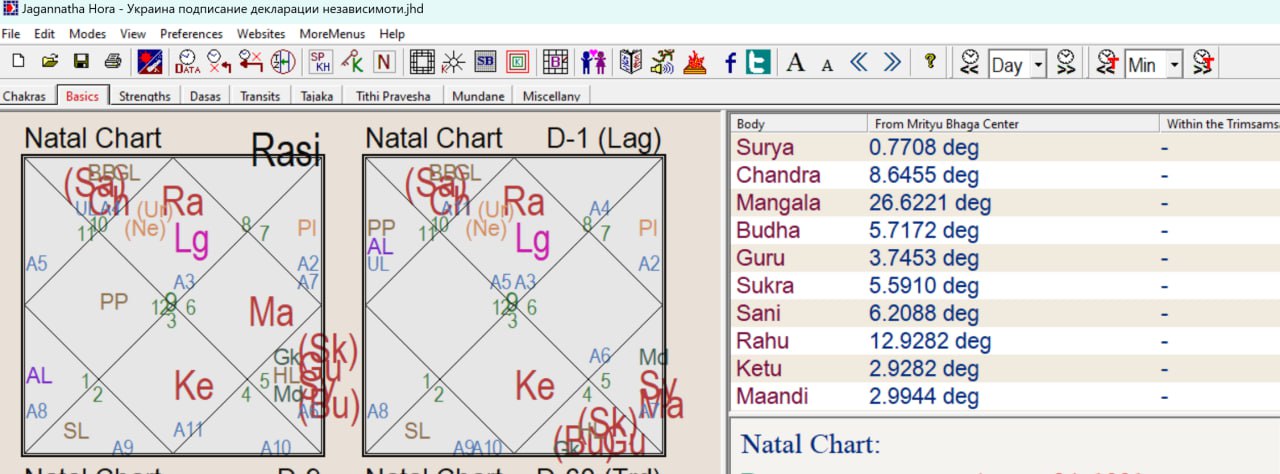
Task: Click the Open file folder icon
Action: (49, 62)
